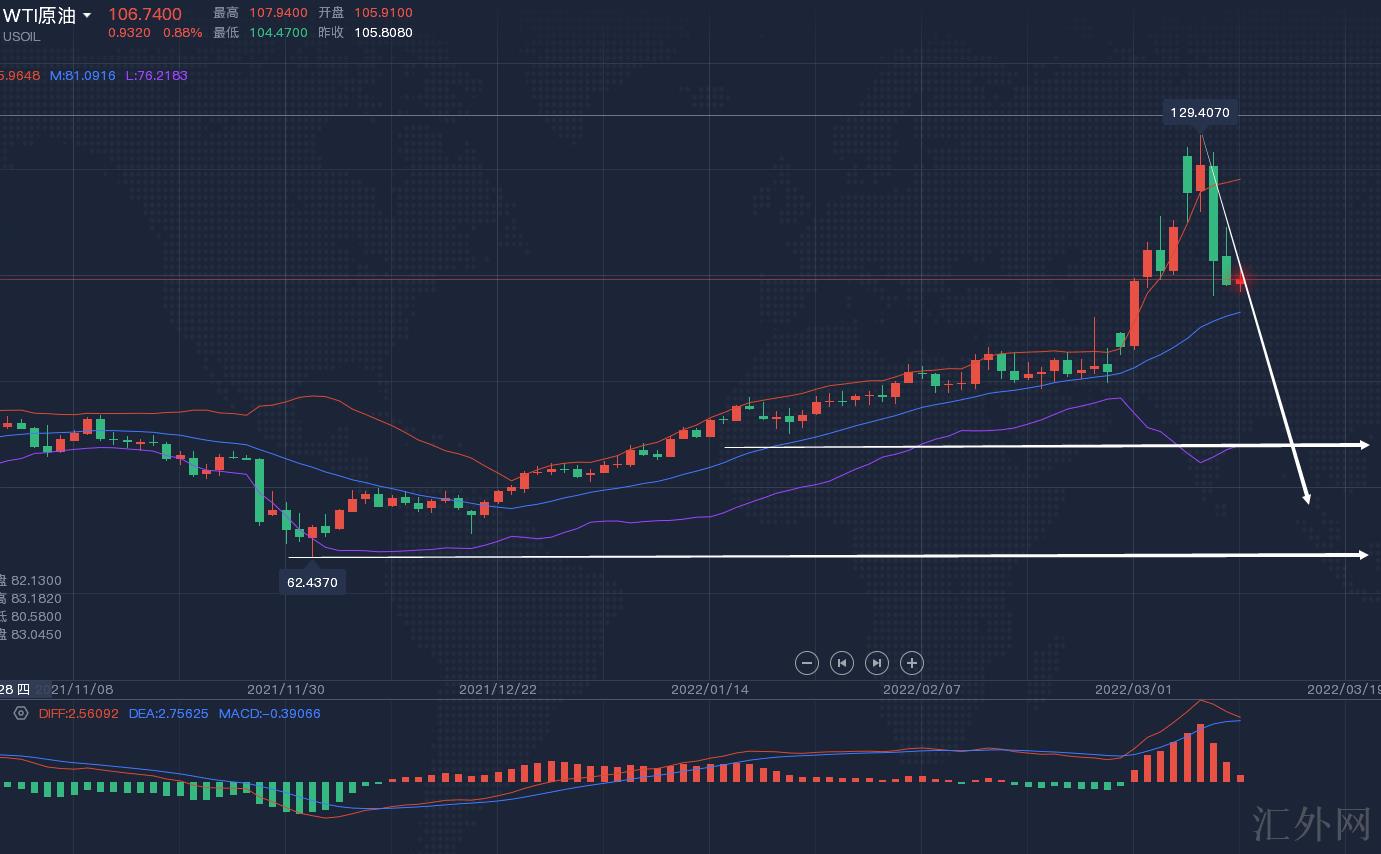
Task: Click the red blinking latest price marker
Action: tap(1240, 280)
